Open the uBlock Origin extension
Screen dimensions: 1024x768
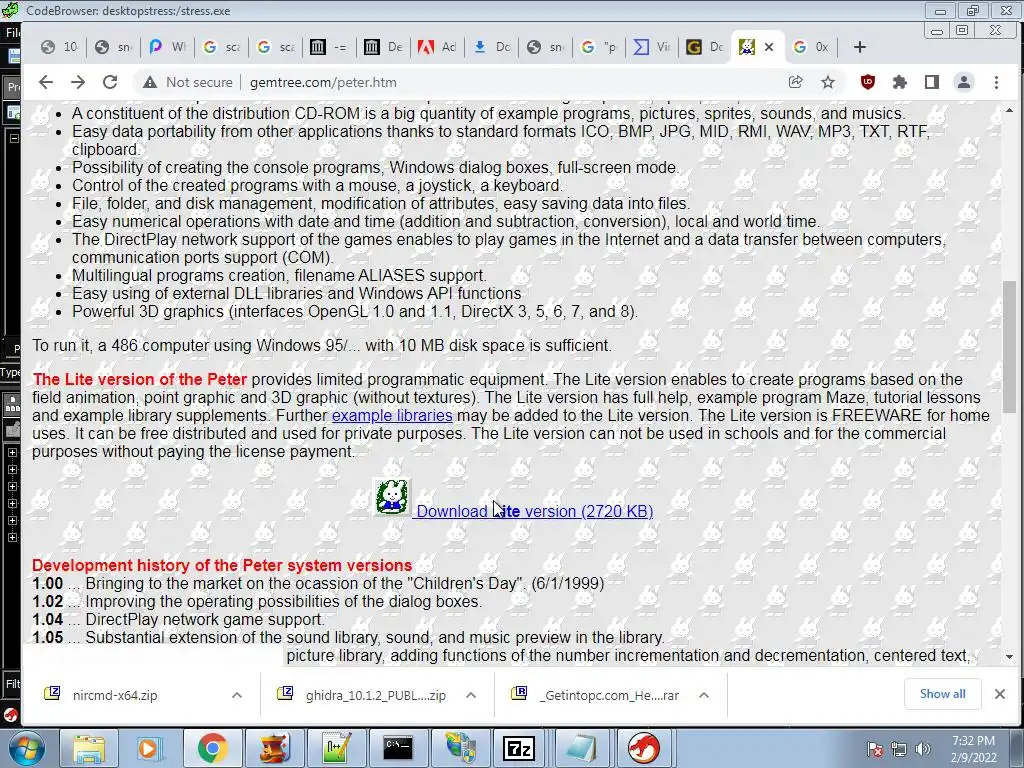point(867,82)
